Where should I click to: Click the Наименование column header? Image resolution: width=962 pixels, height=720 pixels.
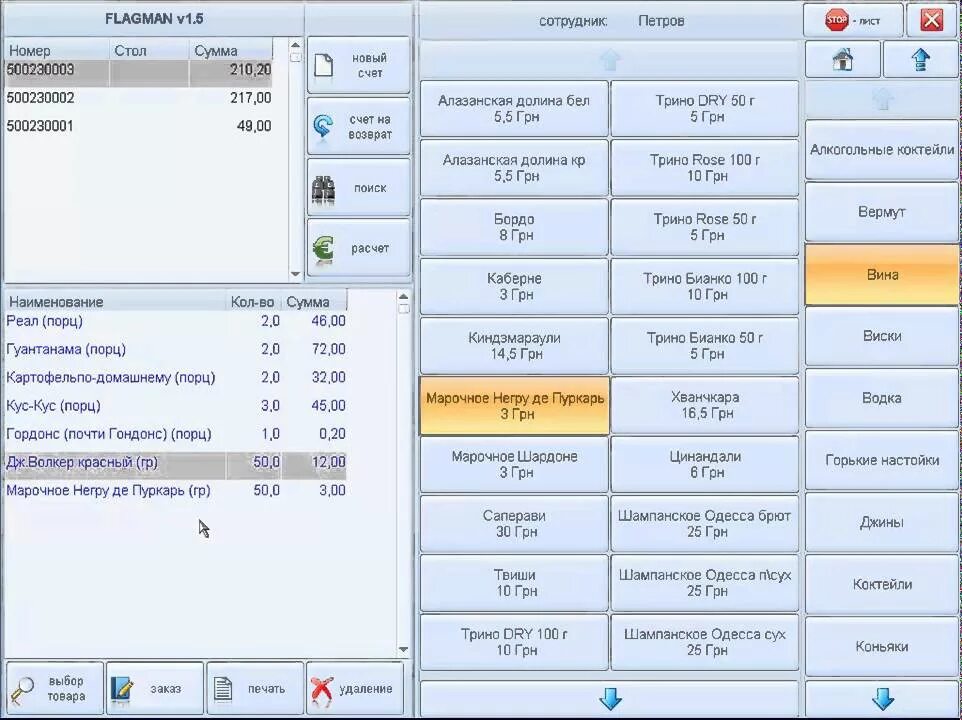click(x=115, y=302)
